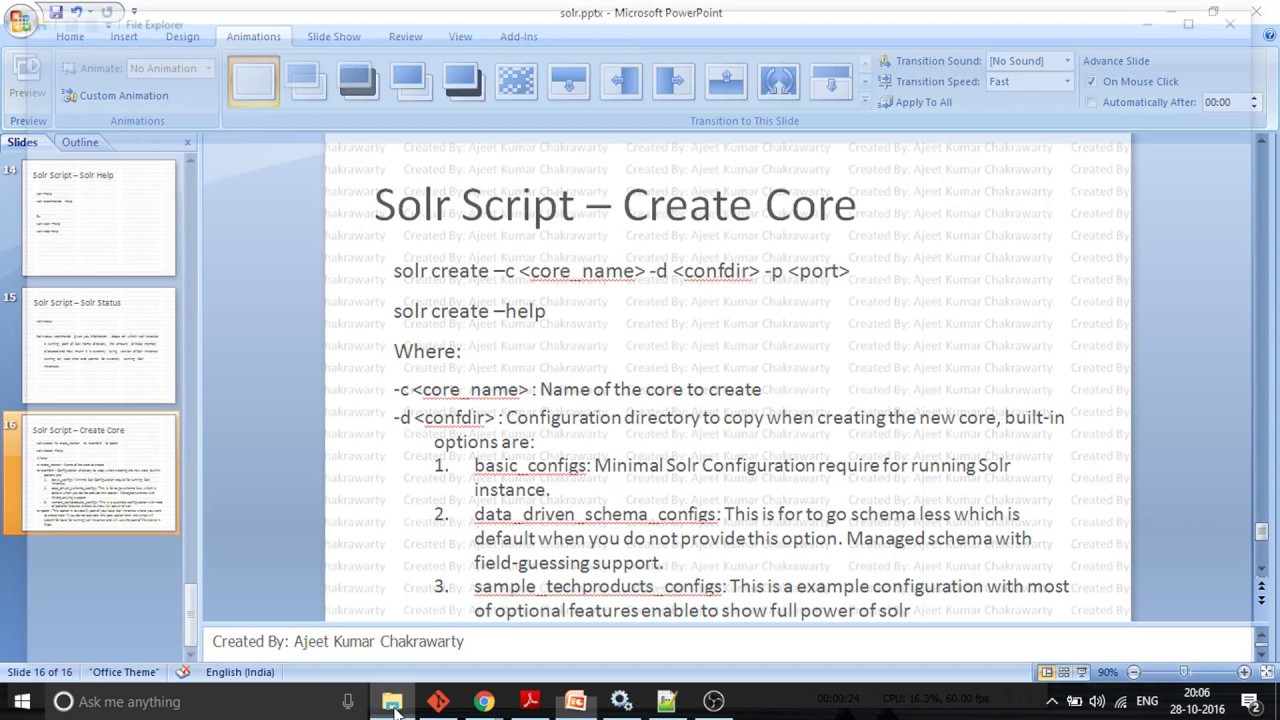Click the Office Theme status bar label
1280x720 pixels.
coord(124,672)
